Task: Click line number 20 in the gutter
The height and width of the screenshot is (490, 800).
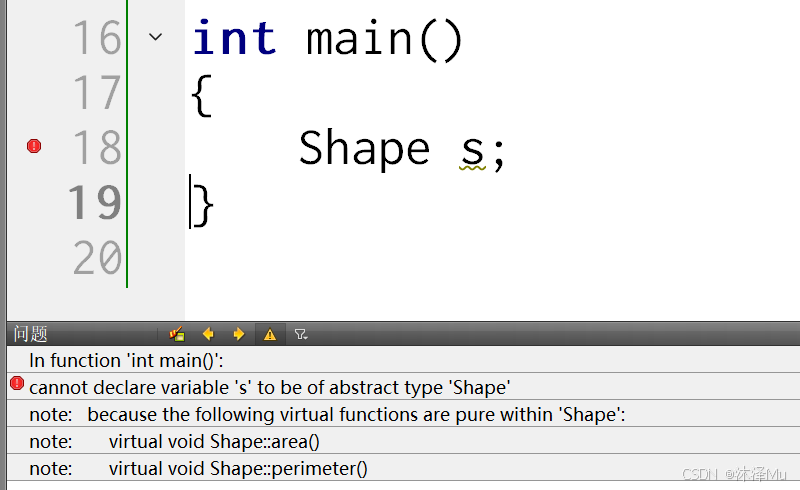Action: (x=97, y=258)
